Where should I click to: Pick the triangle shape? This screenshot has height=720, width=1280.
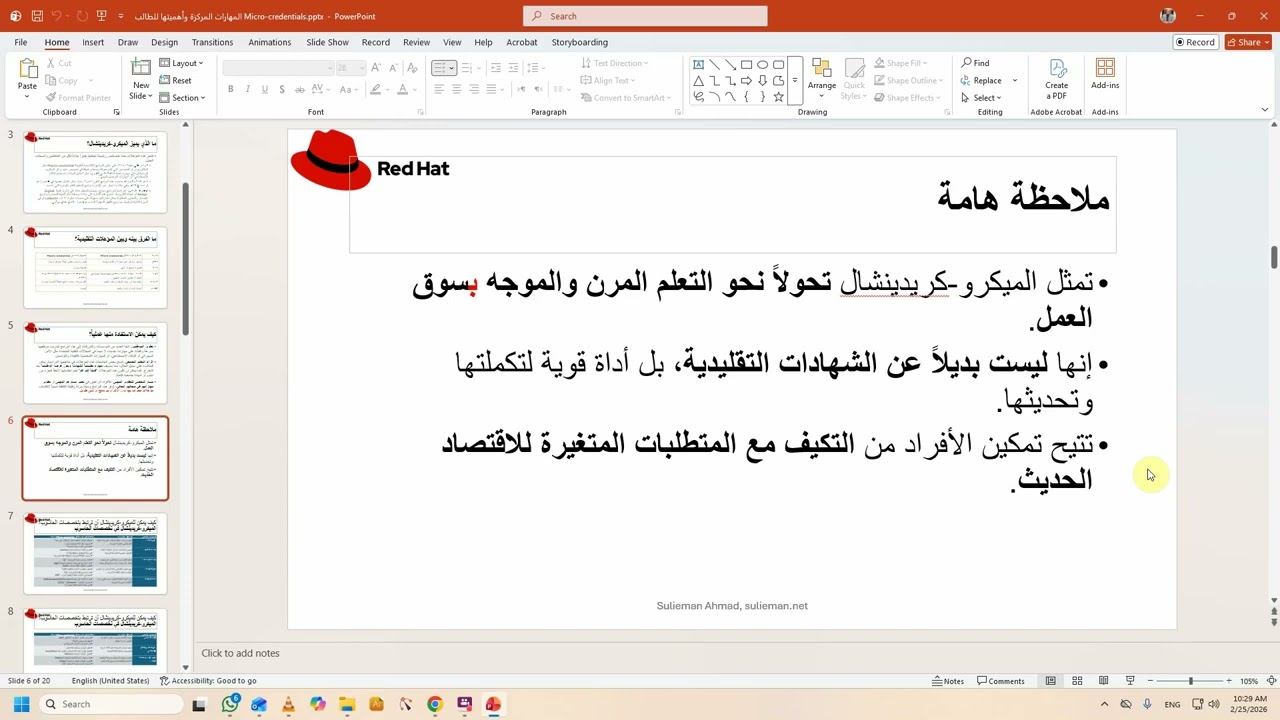tap(698, 81)
